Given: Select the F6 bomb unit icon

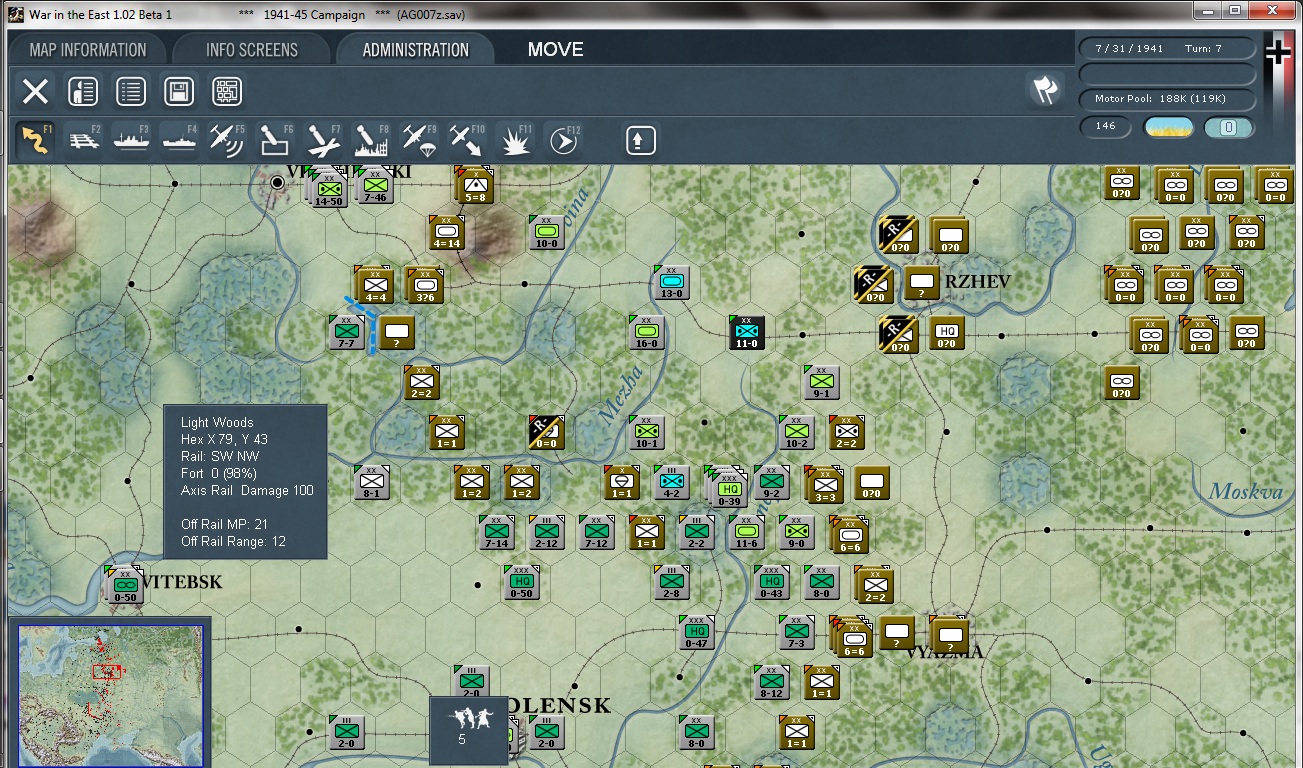Looking at the screenshot, I should (x=275, y=140).
